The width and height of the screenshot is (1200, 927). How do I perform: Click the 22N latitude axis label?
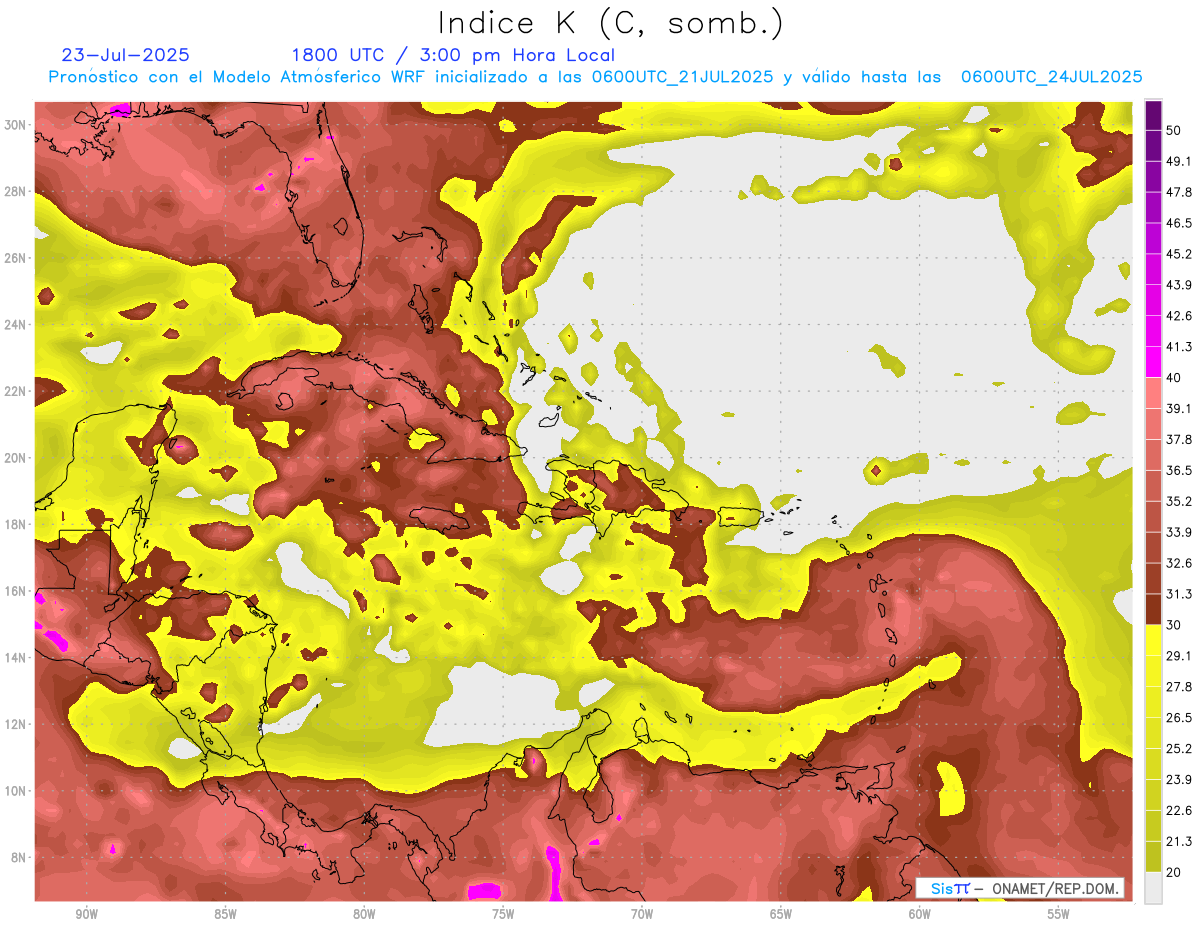[17, 391]
